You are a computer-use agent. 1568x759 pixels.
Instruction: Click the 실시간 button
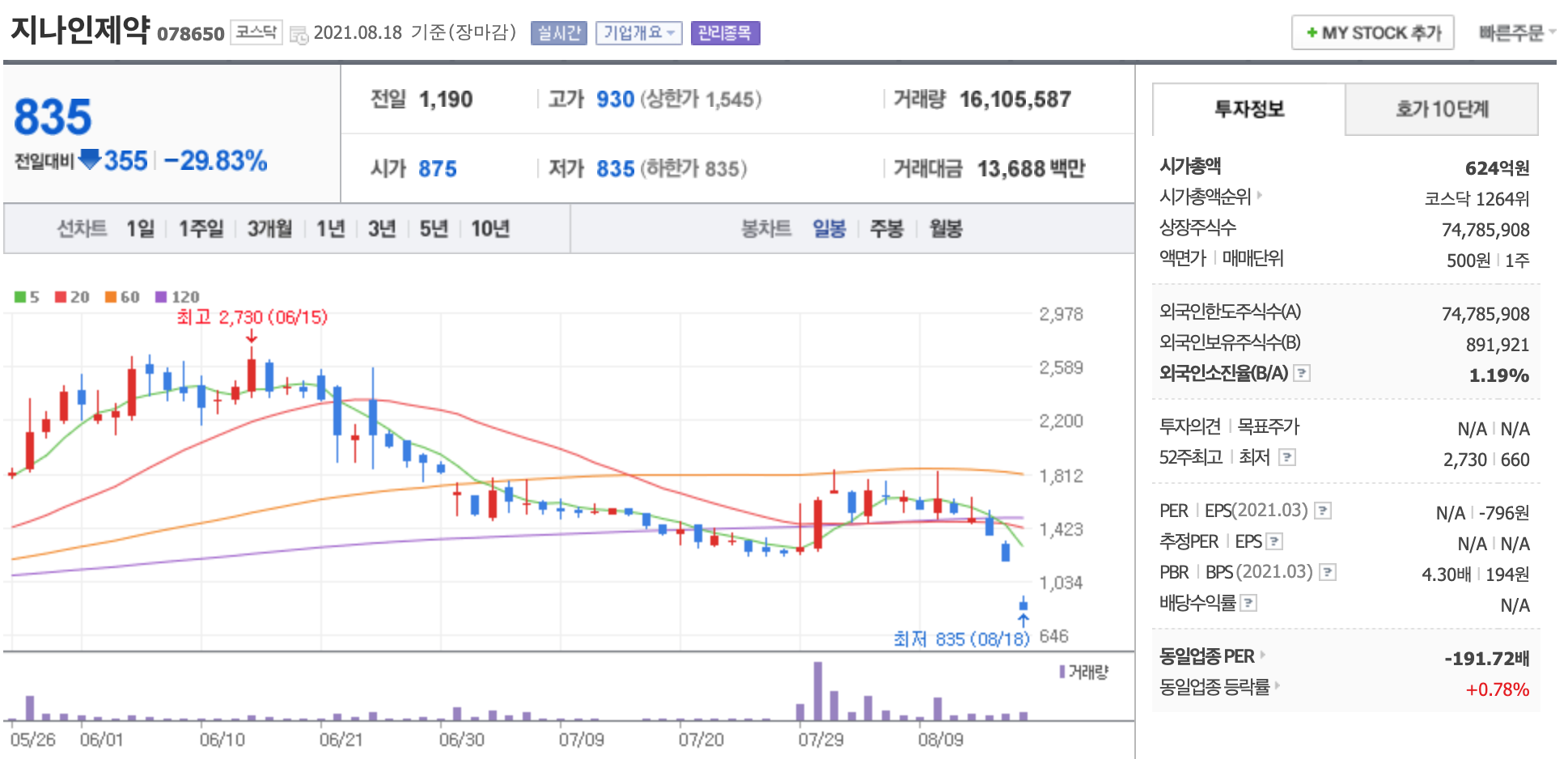pos(559,33)
